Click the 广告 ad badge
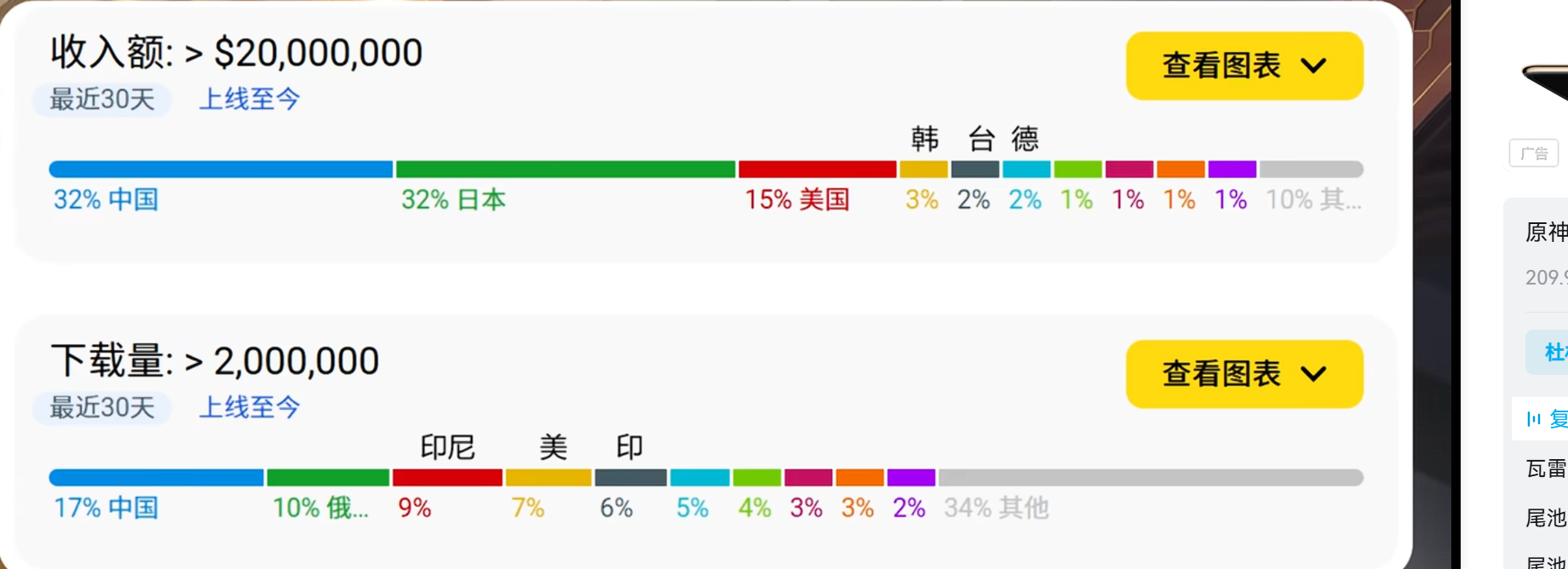Image resolution: width=1568 pixels, height=569 pixels. 1533,153
